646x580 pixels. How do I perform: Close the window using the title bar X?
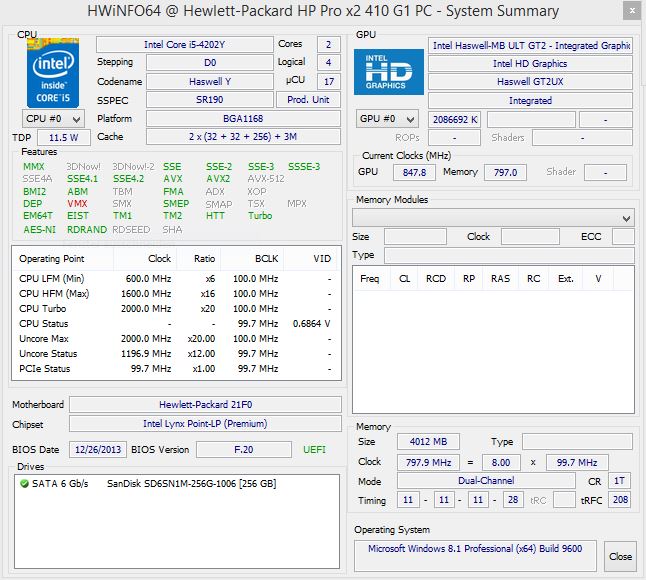click(x=632, y=11)
